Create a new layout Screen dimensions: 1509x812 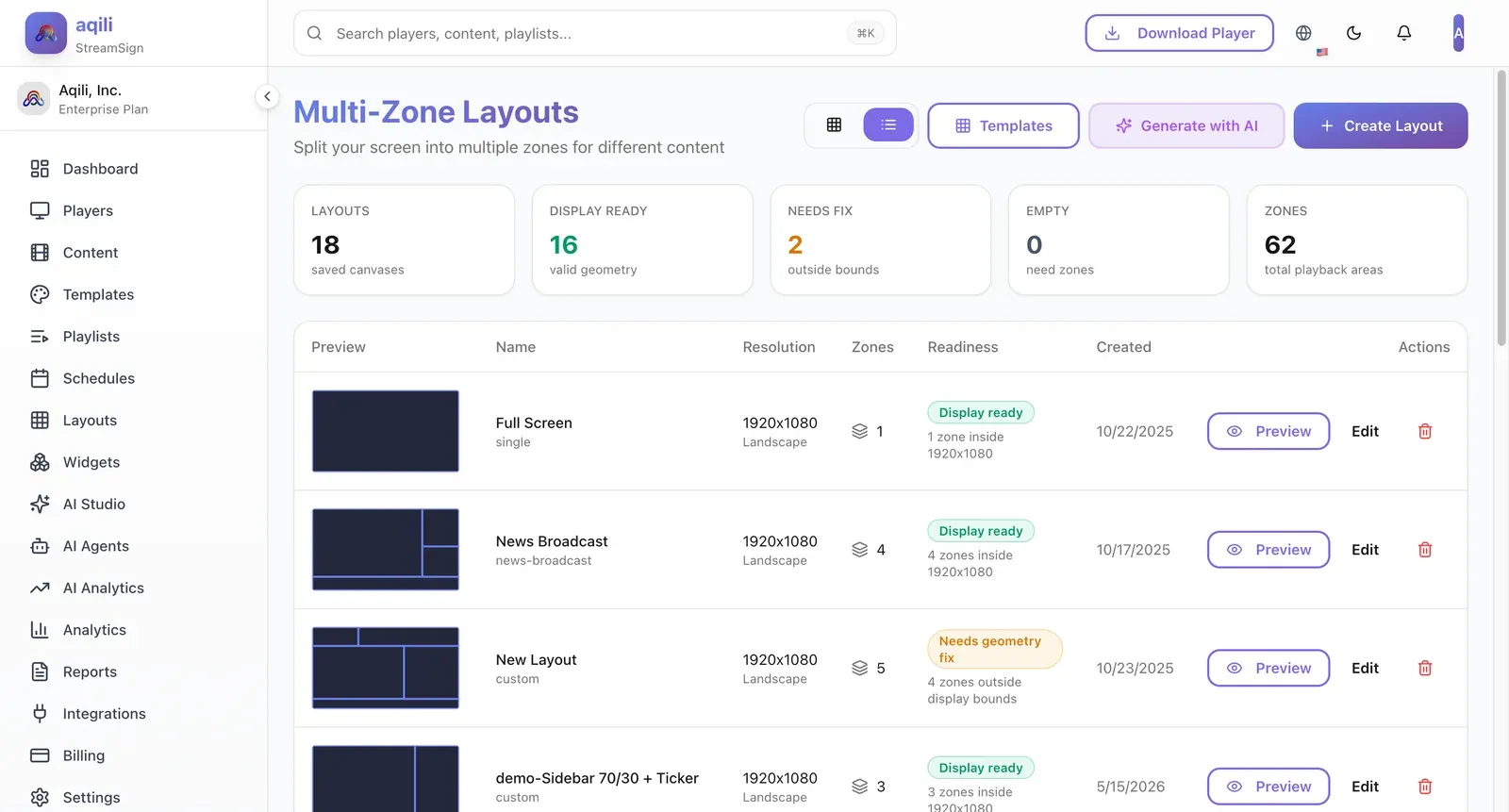click(1381, 125)
